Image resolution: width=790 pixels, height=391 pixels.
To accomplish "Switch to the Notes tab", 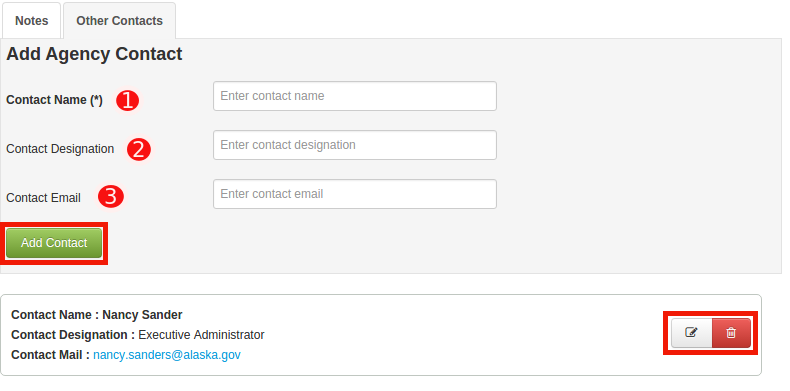I will tap(32, 21).
